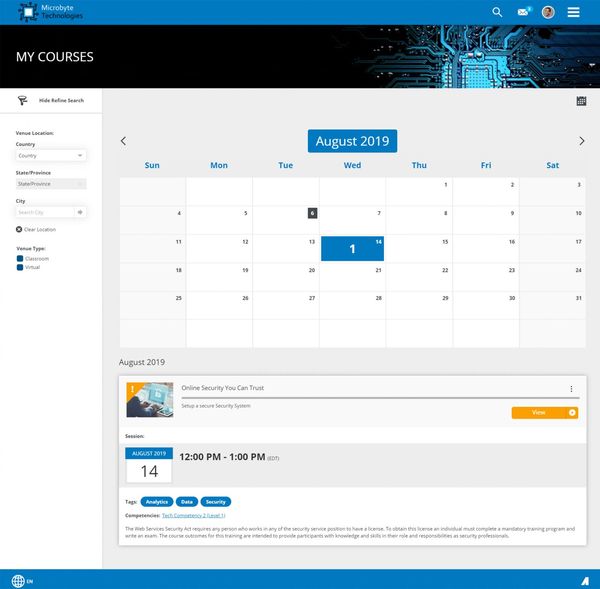
Task: Expand the State/Province dropdown
Action: point(51,184)
